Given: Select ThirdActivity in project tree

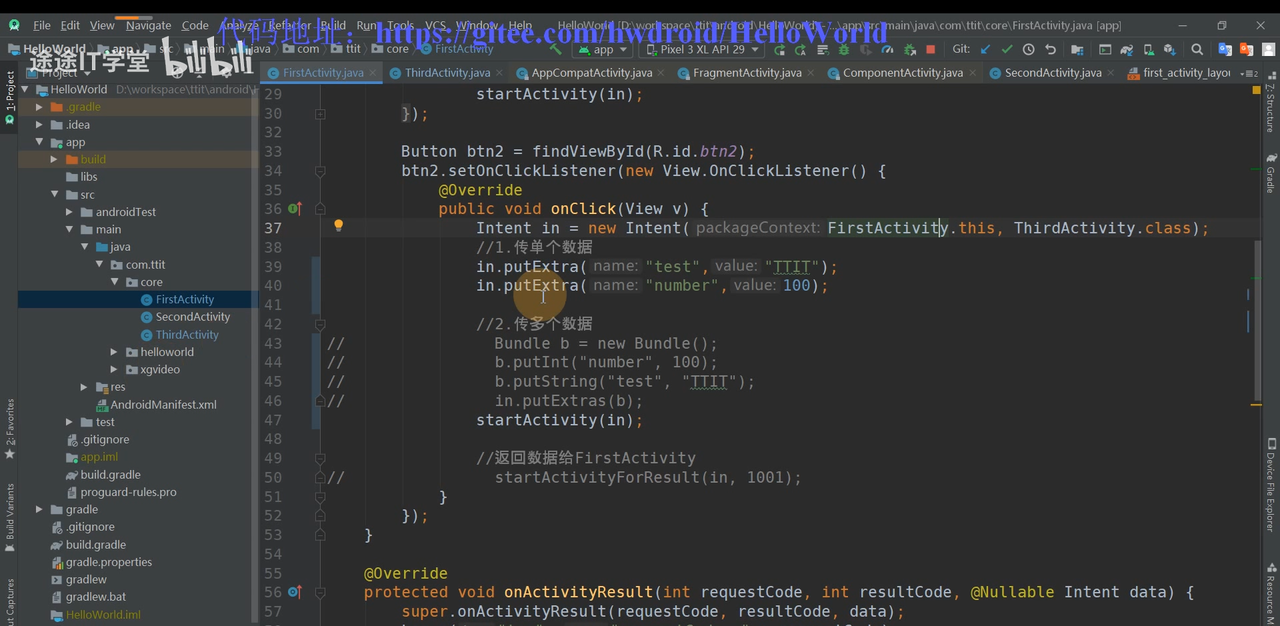Looking at the screenshot, I should pos(186,335).
